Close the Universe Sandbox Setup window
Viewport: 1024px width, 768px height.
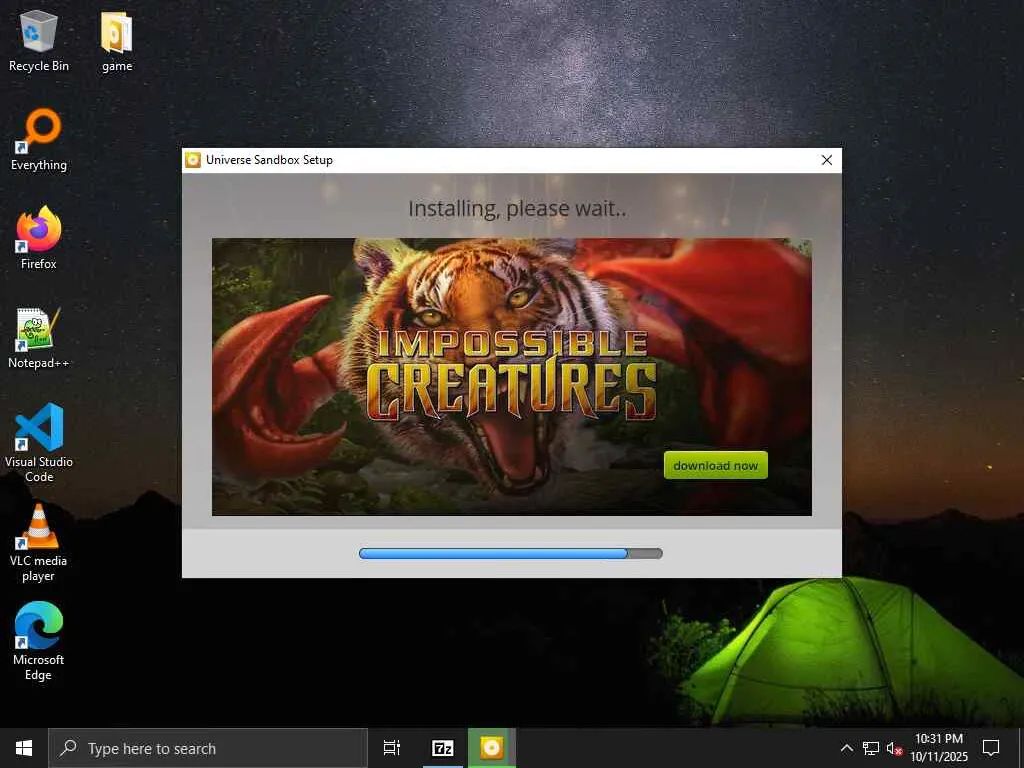[x=826, y=160]
